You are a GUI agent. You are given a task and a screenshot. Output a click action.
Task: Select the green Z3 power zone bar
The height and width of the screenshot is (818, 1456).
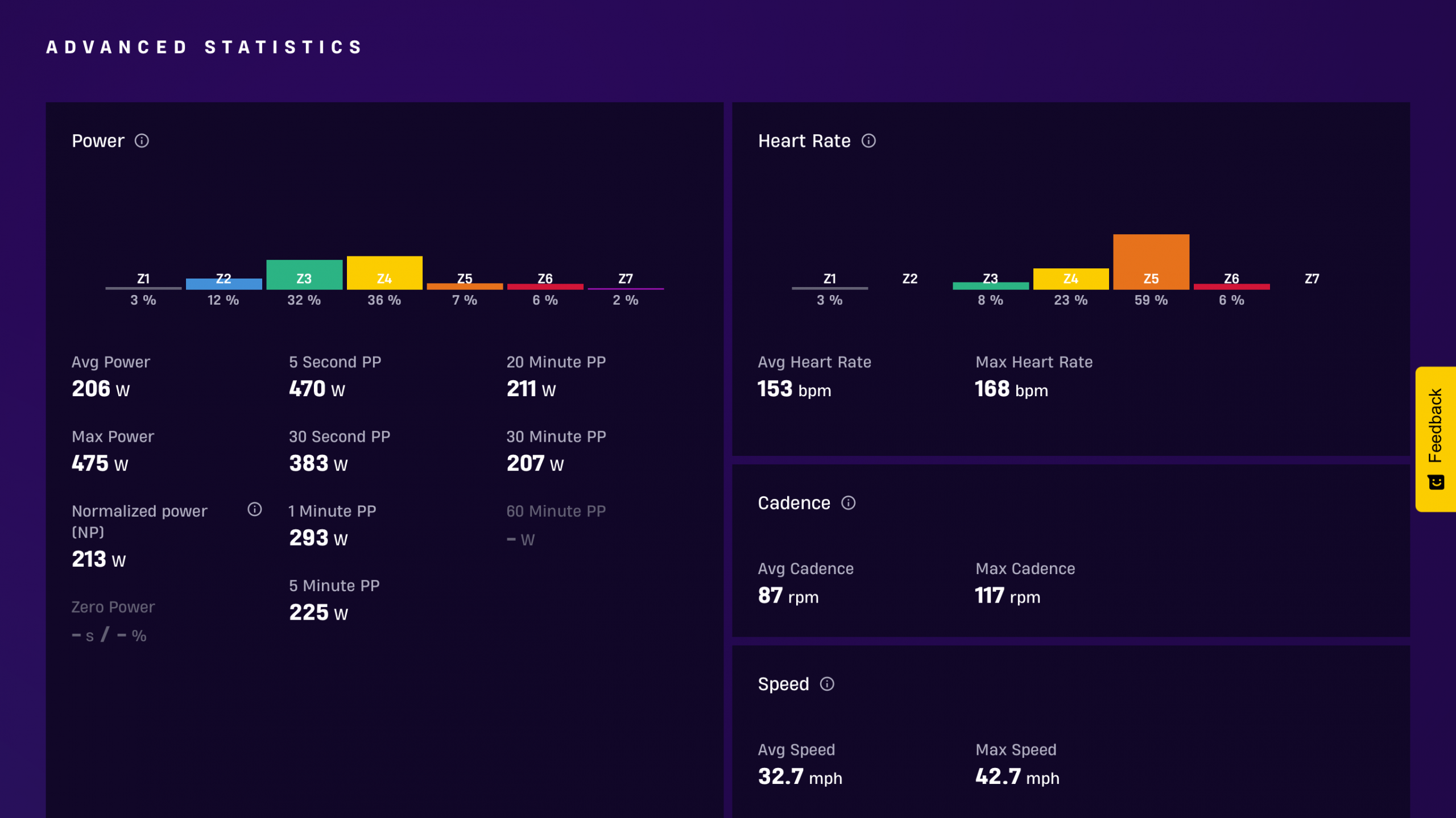click(304, 275)
